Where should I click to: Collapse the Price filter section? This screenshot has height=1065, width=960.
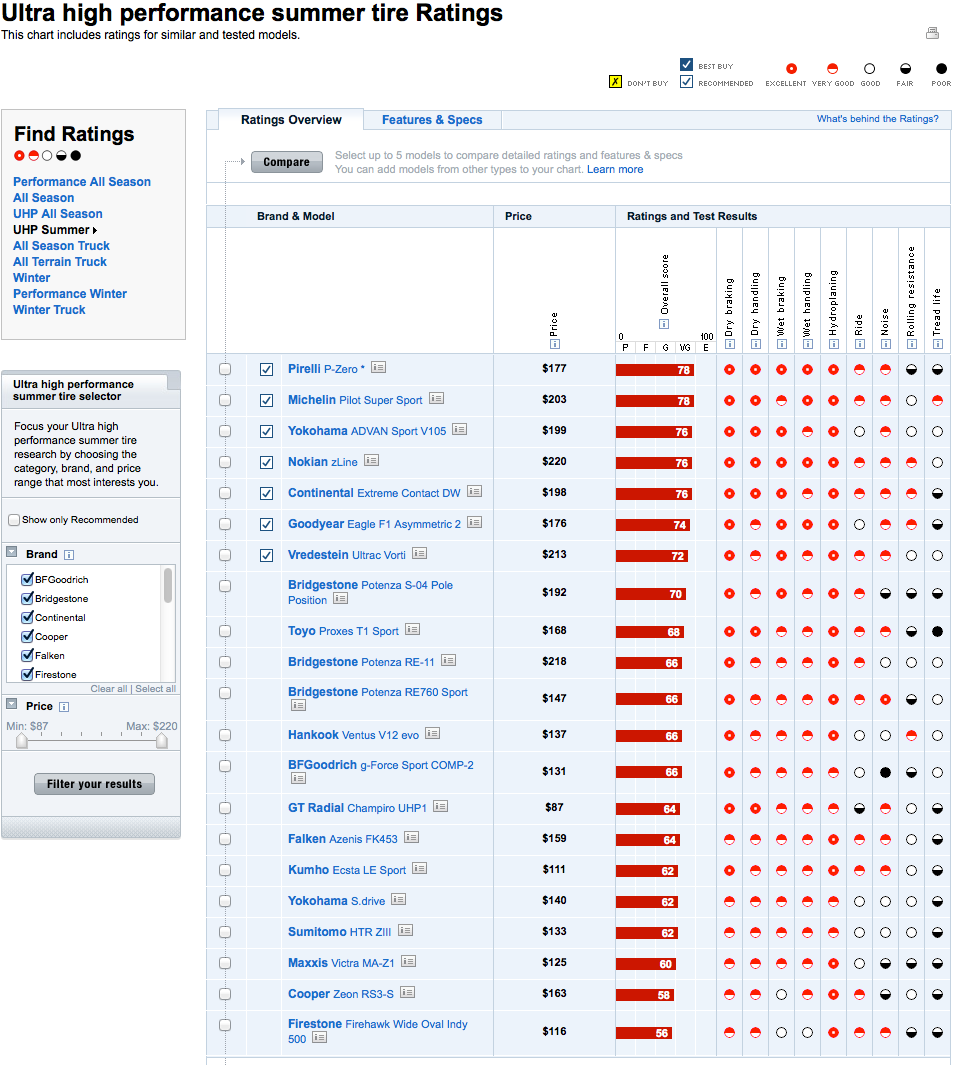(12, 704)
